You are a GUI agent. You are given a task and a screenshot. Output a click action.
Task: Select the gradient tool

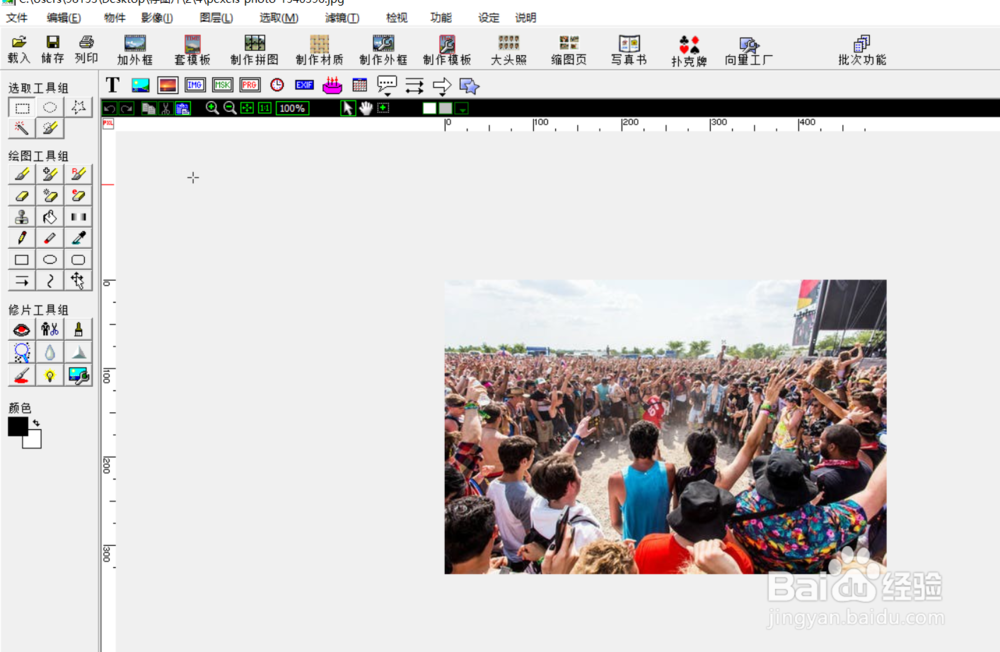click(x=78, y=217)
